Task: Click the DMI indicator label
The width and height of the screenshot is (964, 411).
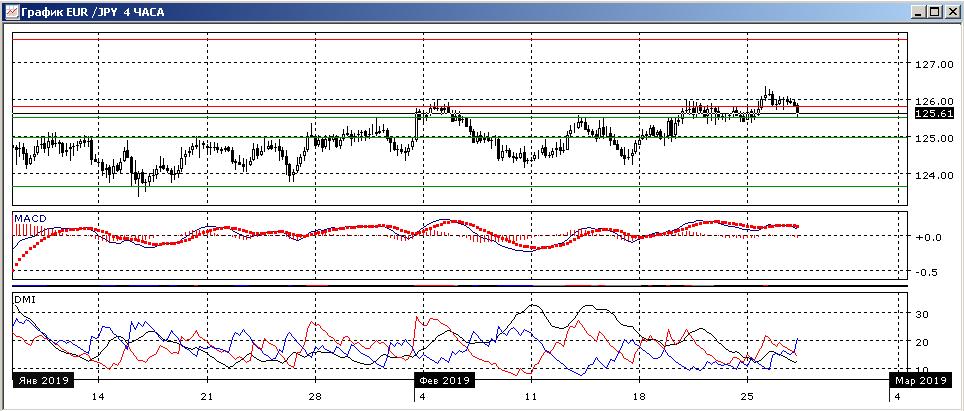Action: [x=23, y=298]
